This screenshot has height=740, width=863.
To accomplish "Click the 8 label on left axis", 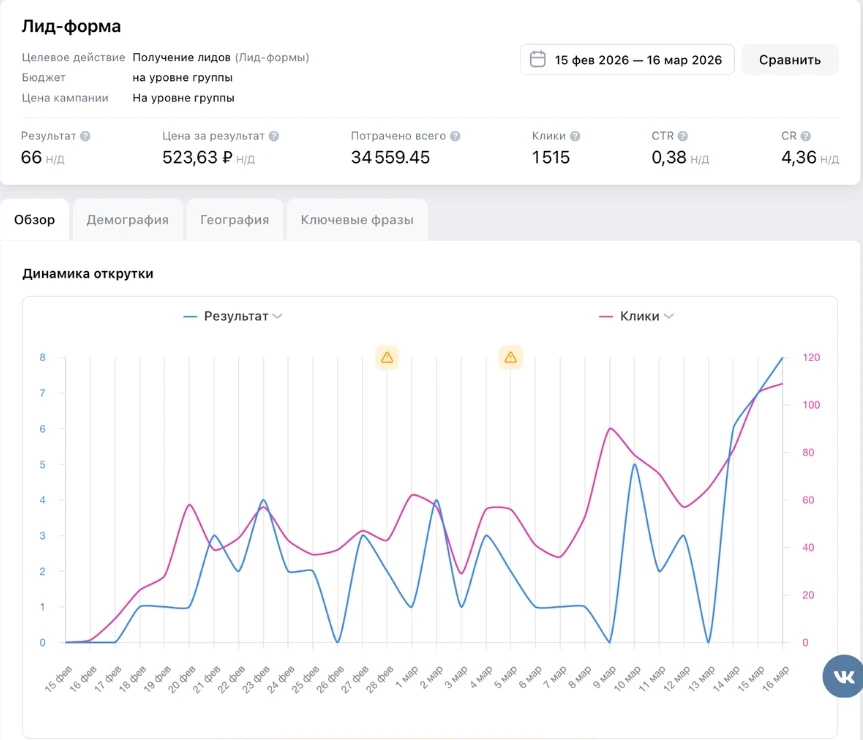I will [x=42, y=358].
